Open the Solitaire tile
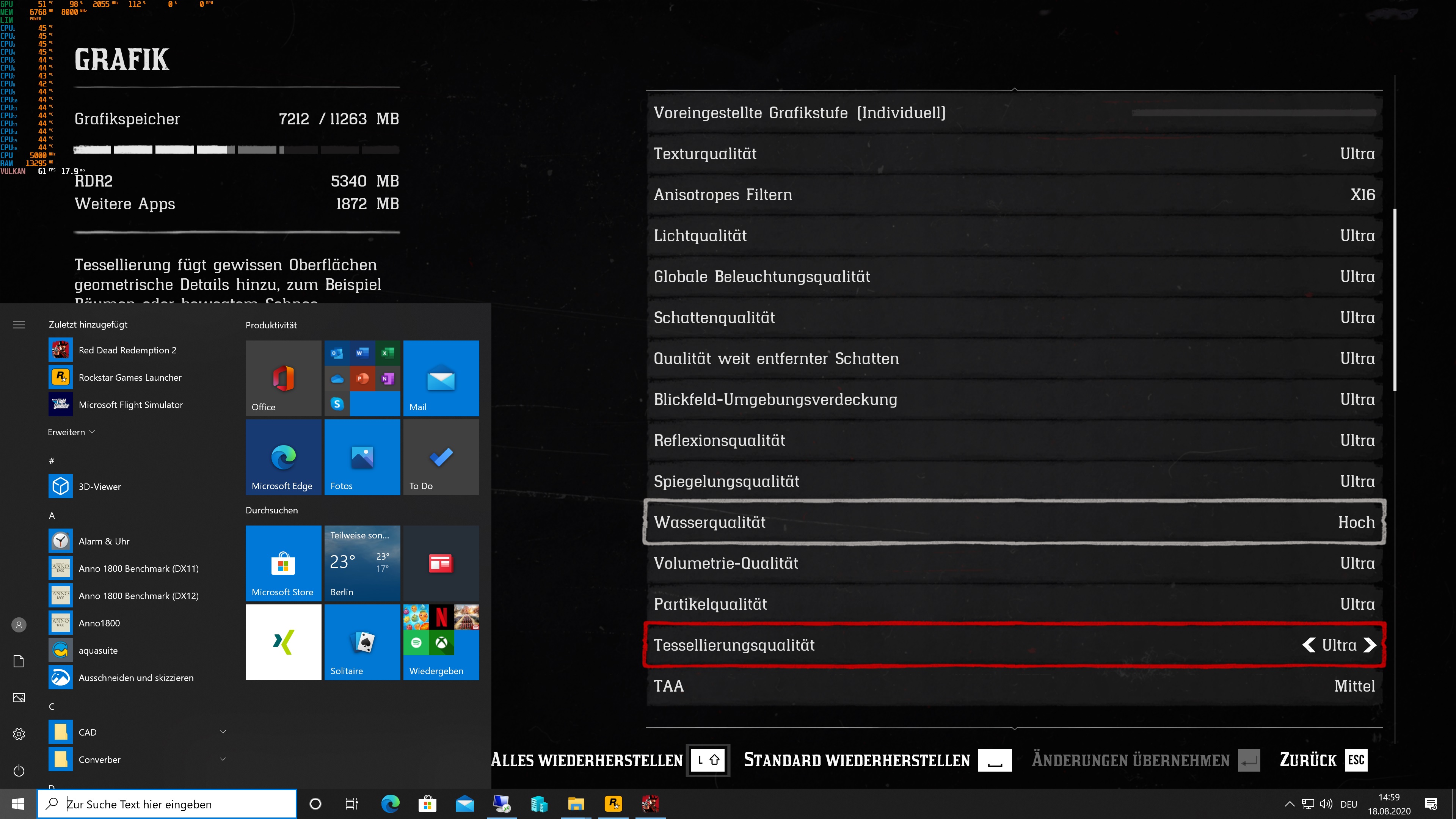The height and width of the screenshot is (819, 1456). [x=362, y=642]
